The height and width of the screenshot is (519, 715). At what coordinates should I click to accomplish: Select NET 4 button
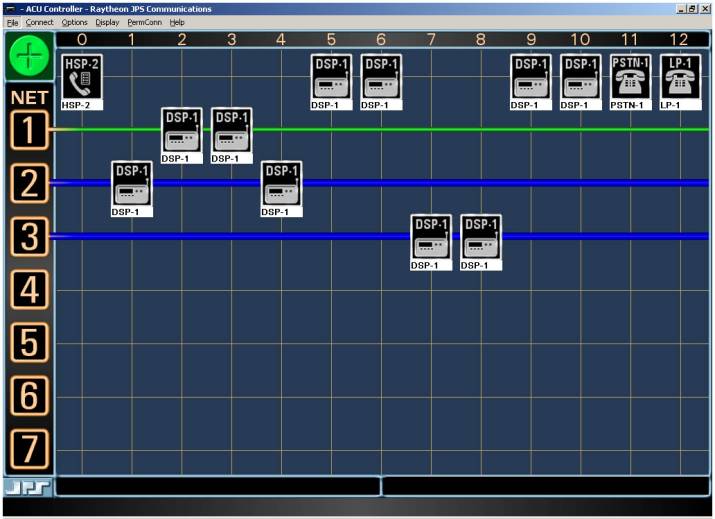pos(29,291)
